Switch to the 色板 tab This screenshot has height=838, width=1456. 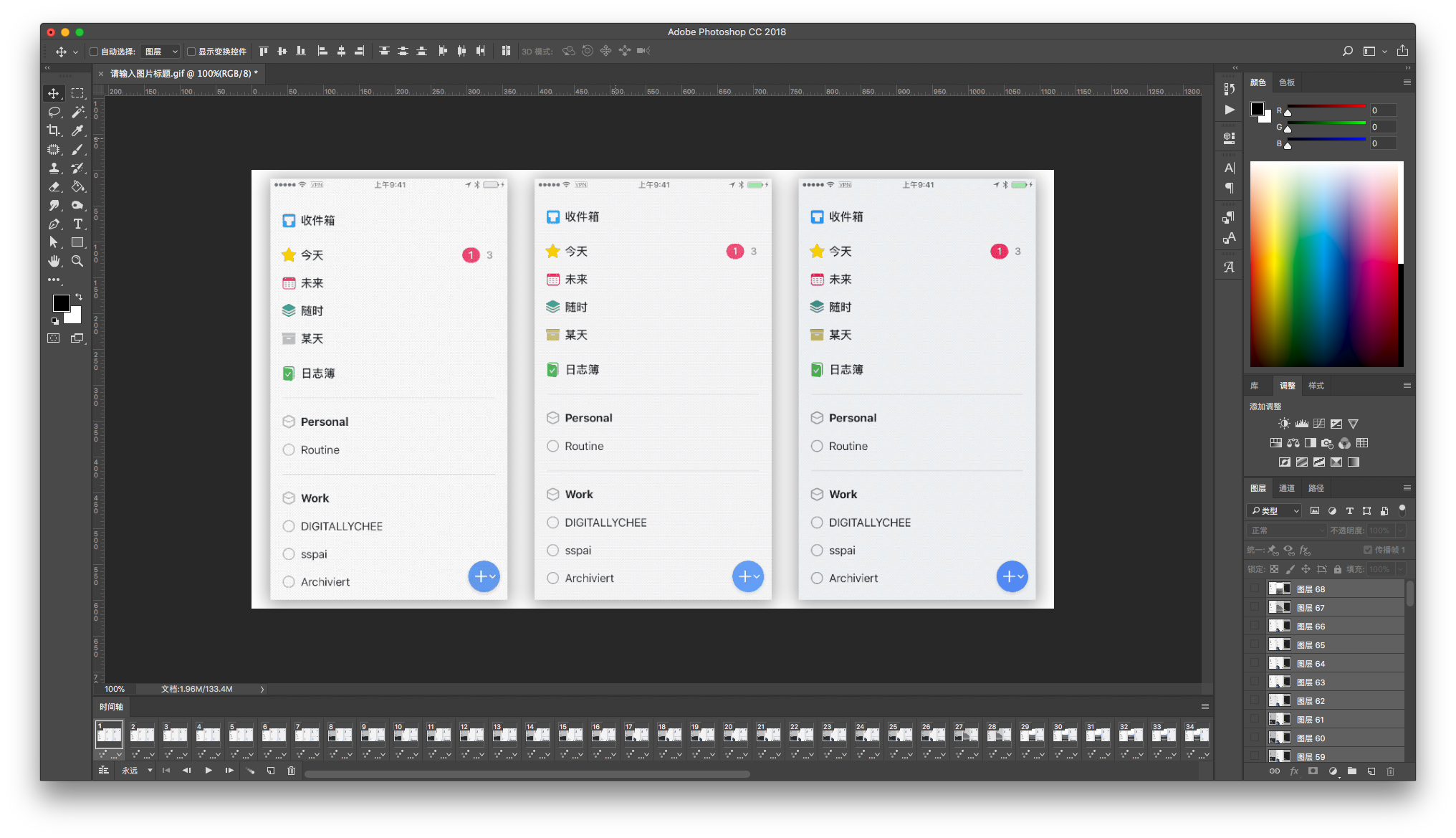[1287, 82]
